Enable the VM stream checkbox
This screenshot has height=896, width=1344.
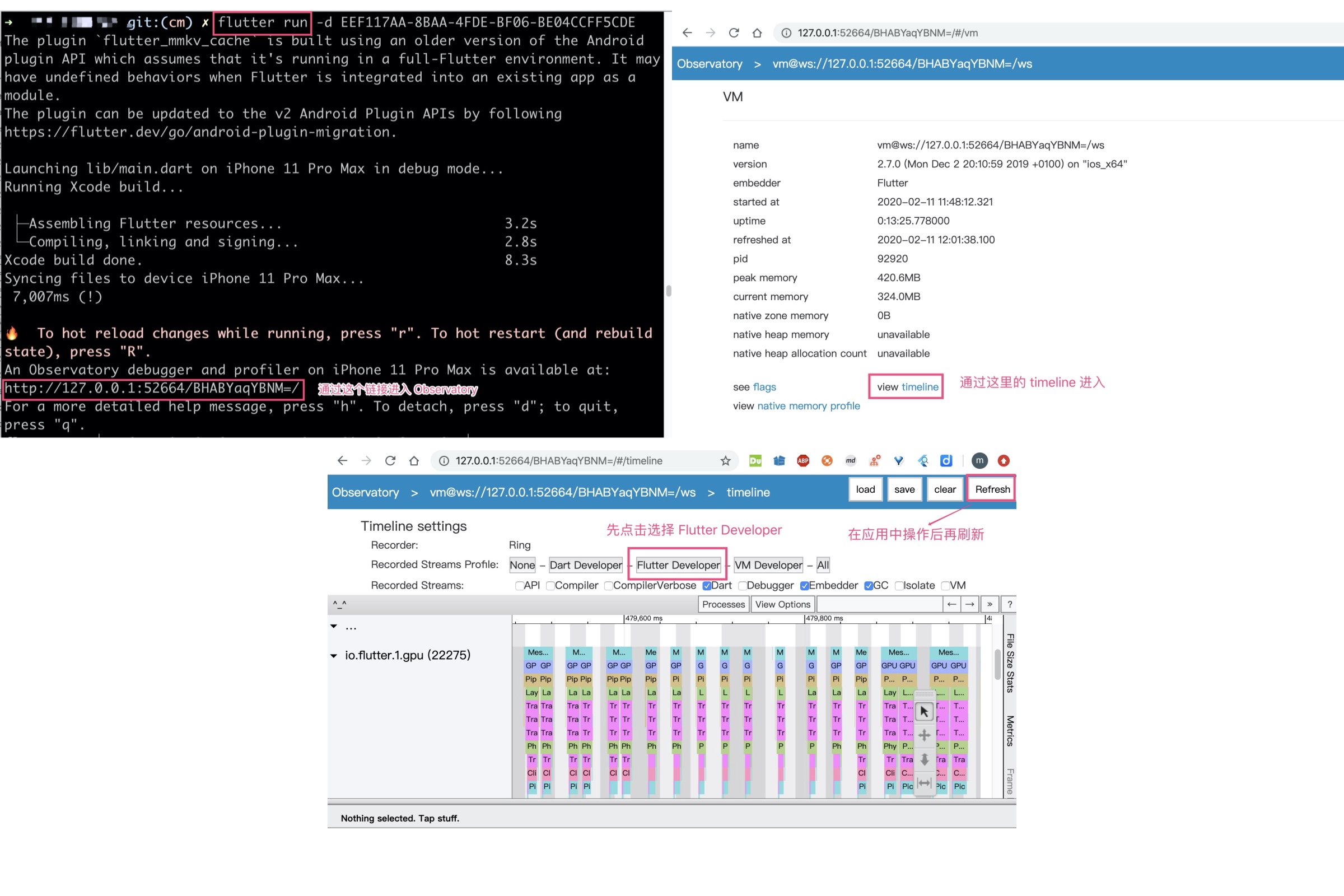click(x=945, y=585)
